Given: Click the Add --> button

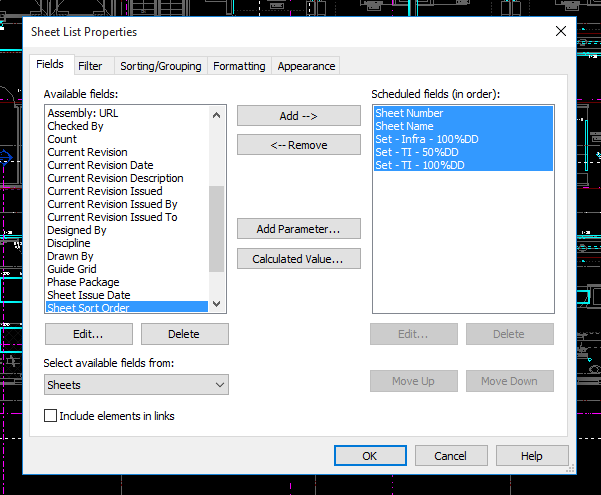Looking at the screenshot, I should click(298, 116).
